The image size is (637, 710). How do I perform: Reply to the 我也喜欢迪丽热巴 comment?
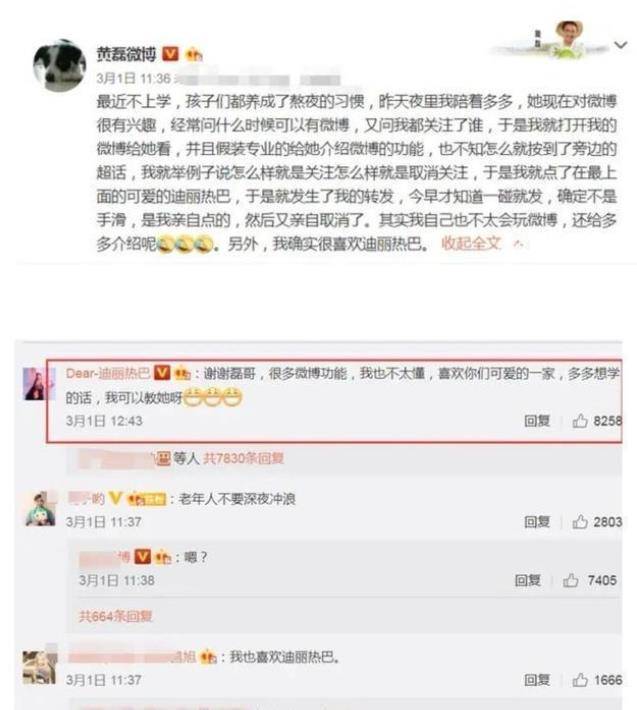coord(537,680)
